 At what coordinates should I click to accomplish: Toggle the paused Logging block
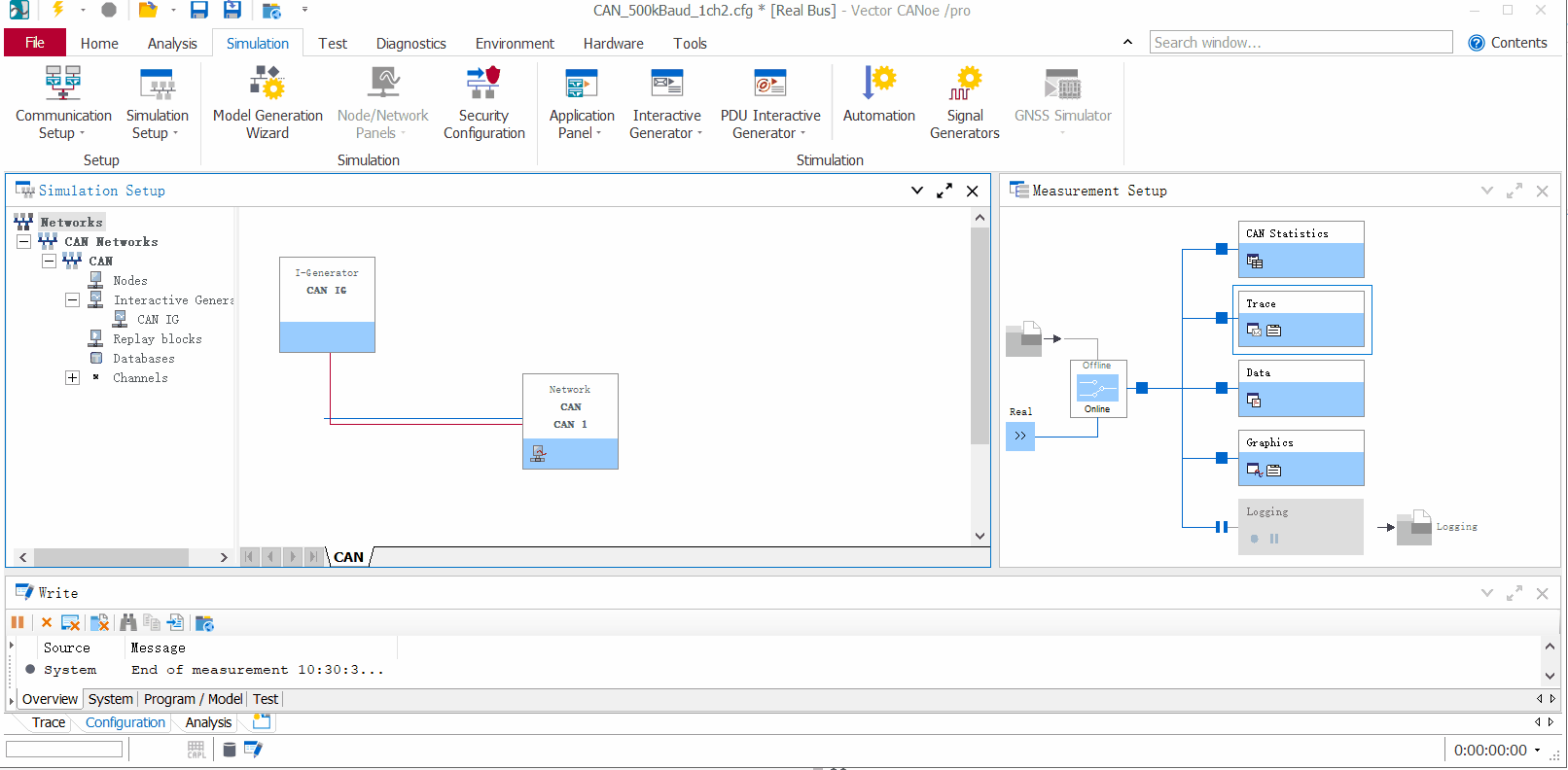pyautogui.click(x=1301, y=527)
